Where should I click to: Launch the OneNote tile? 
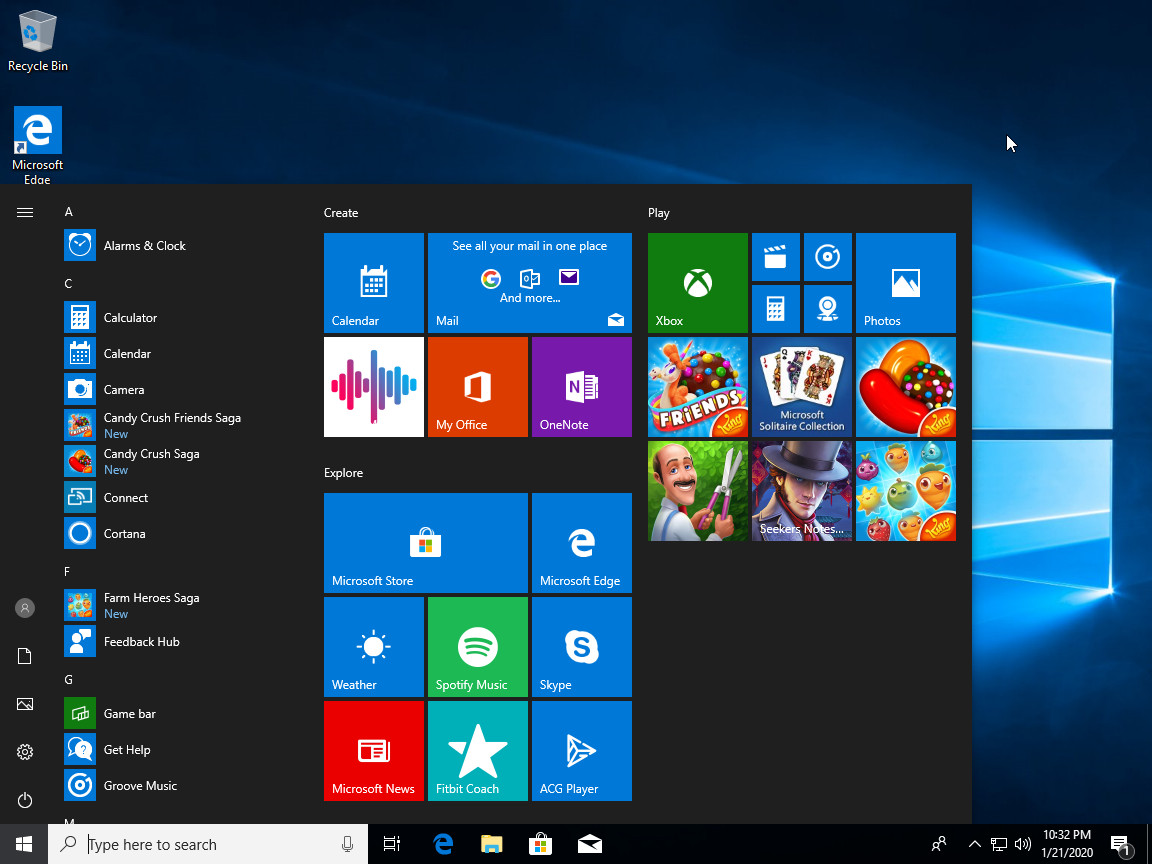pyautogui.click(x=582, y=387)
